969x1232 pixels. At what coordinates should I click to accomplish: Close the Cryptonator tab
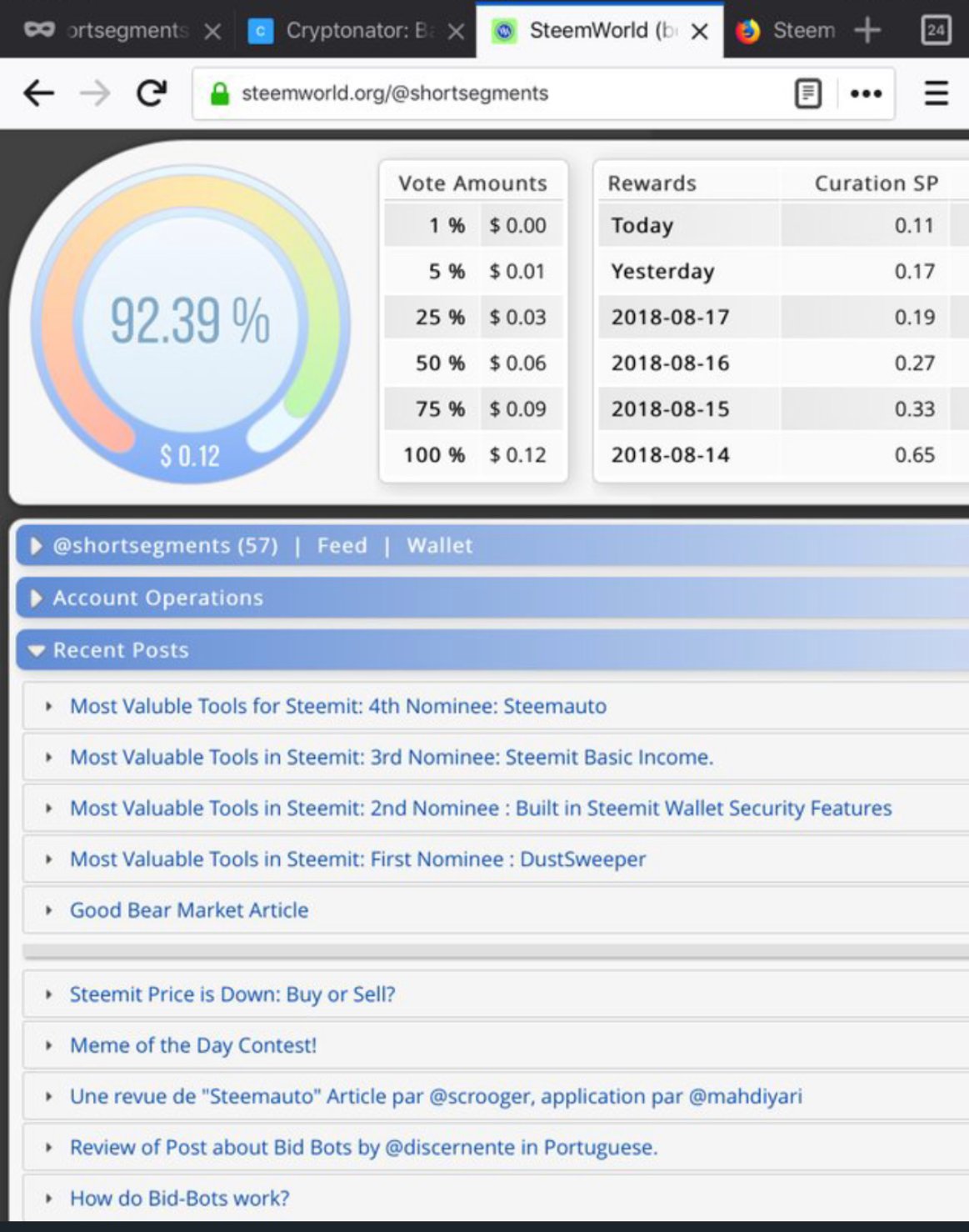[x=456, y=32]
